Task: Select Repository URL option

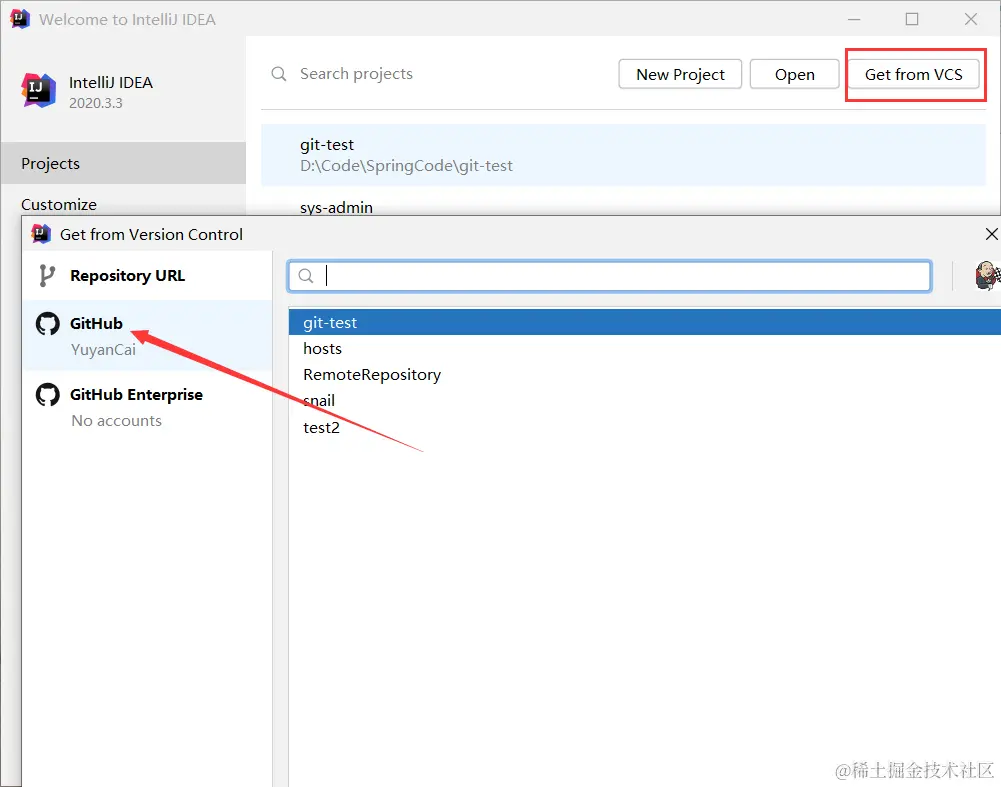Action: (x=147, y=276)
